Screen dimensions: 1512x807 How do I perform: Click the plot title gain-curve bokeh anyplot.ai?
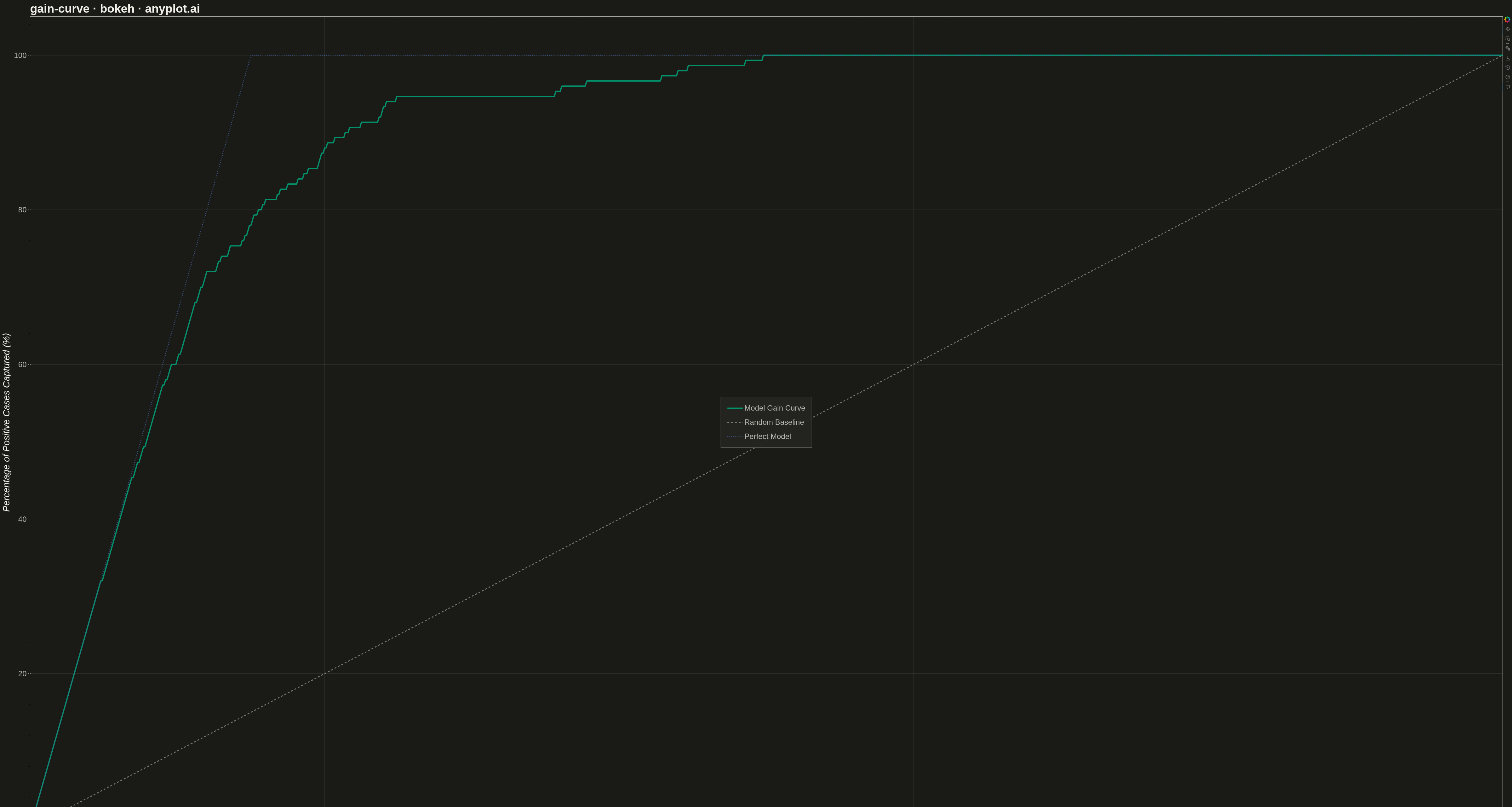pyautogui.click(x=115, y=8)
